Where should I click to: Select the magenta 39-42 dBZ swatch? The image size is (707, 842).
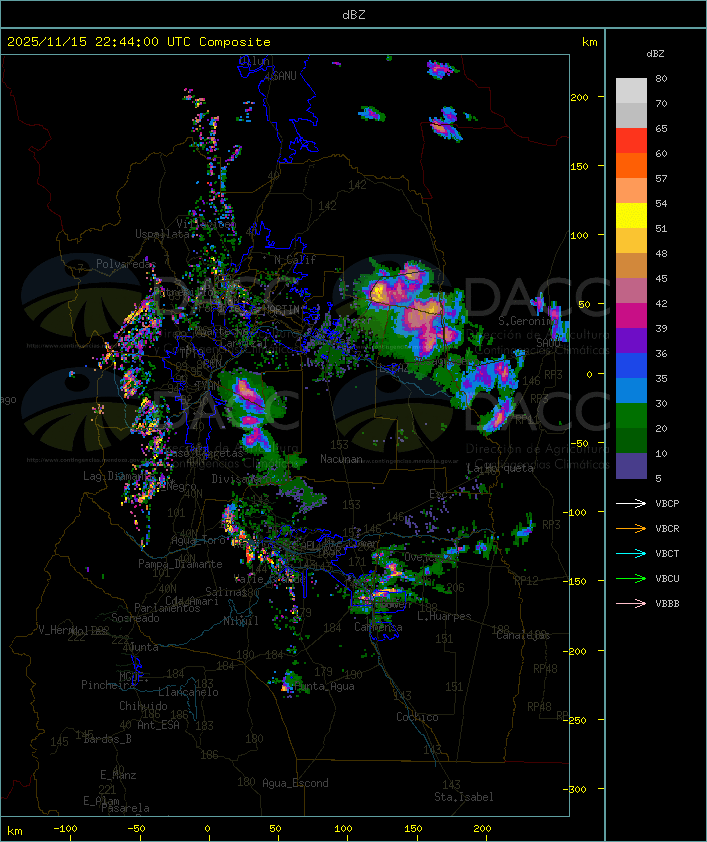pos(631,315)
